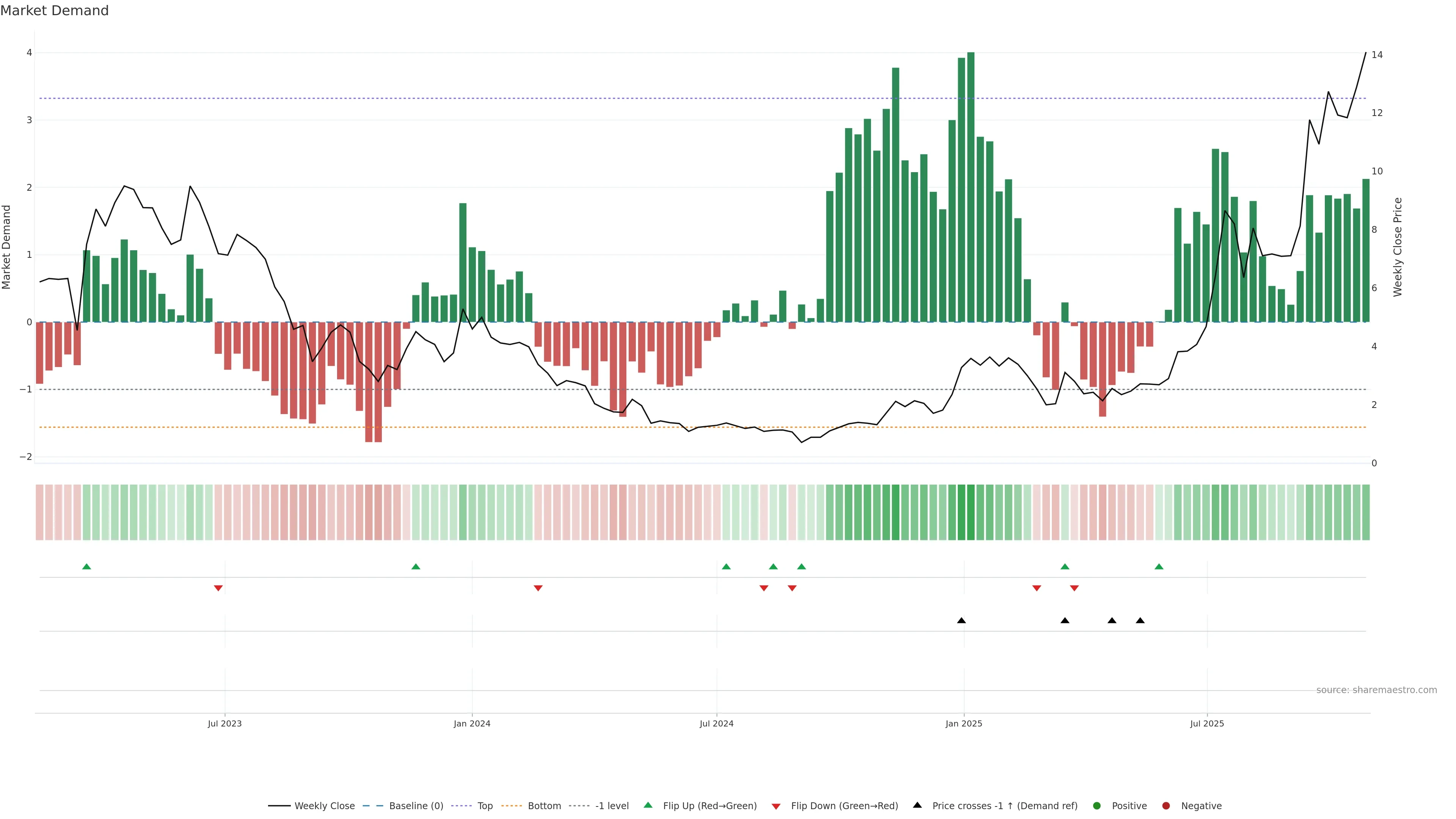
Task: Click the red Negative legend dot
Action: [x=1166, y=806]
